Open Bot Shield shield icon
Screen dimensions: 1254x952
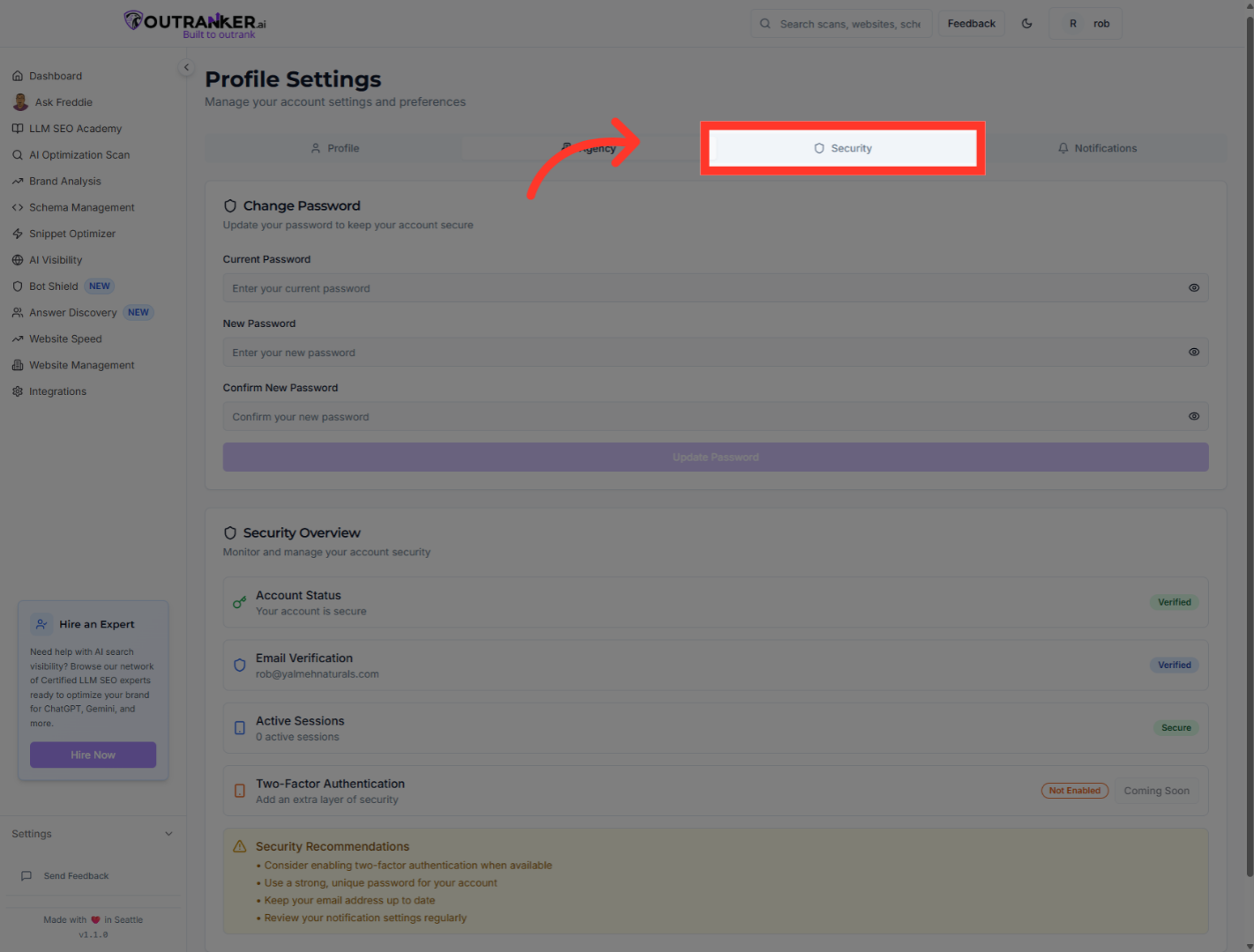point(18,286)
